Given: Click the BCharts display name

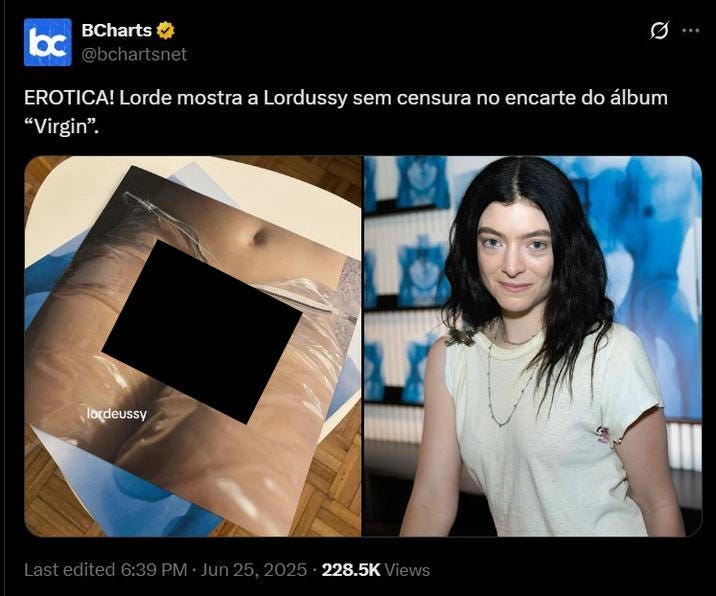Looking at the screenshot, I should click(x=116, y=30).
